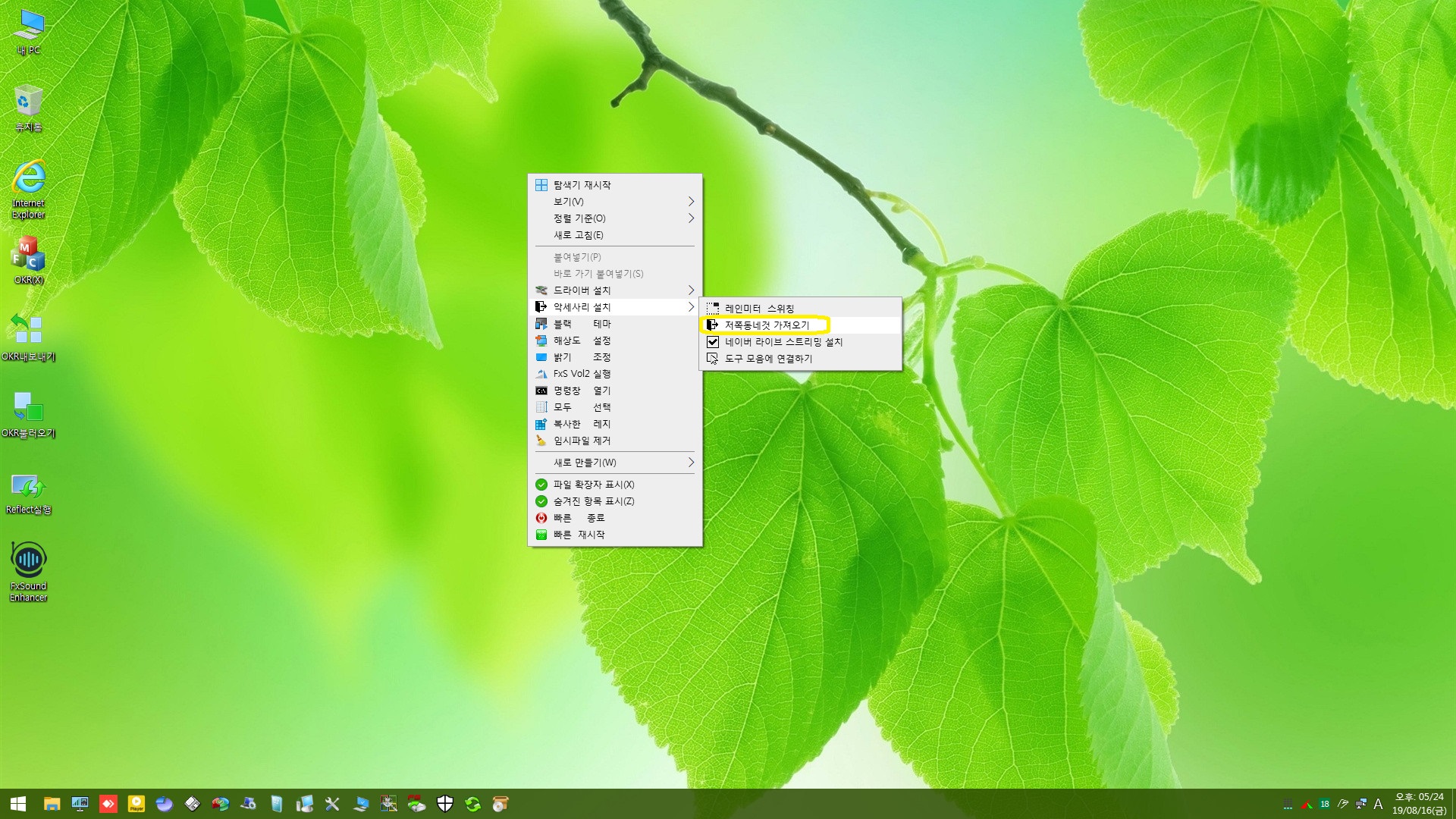Screen dimensions: 1456x819
Task: Choose 빠른 종료 menu entry
Action: pos(615,518)
